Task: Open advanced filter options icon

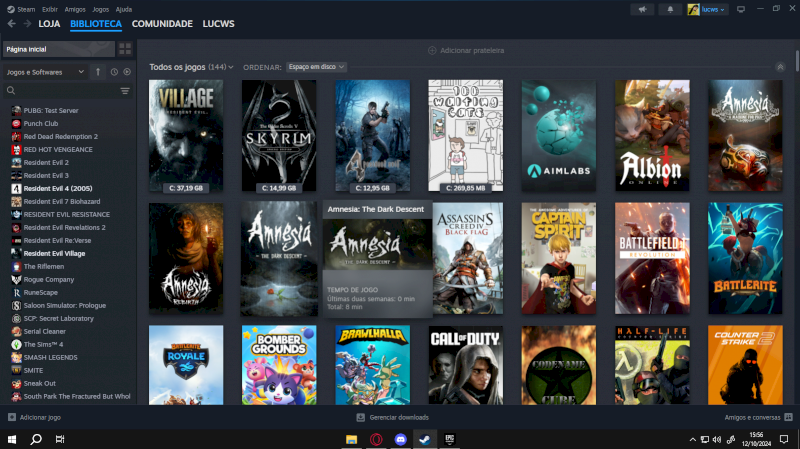Action: pyautogui.click(x=125, y=91)
